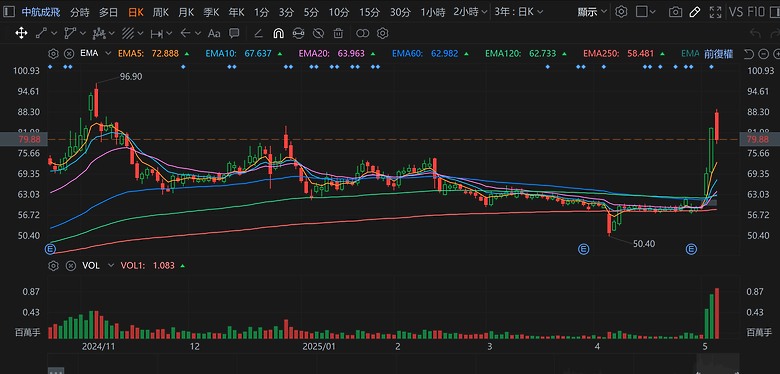Screen dimensions: 780x374
Task: Click the 中航成飛 stock name
Action: [41, 12]
